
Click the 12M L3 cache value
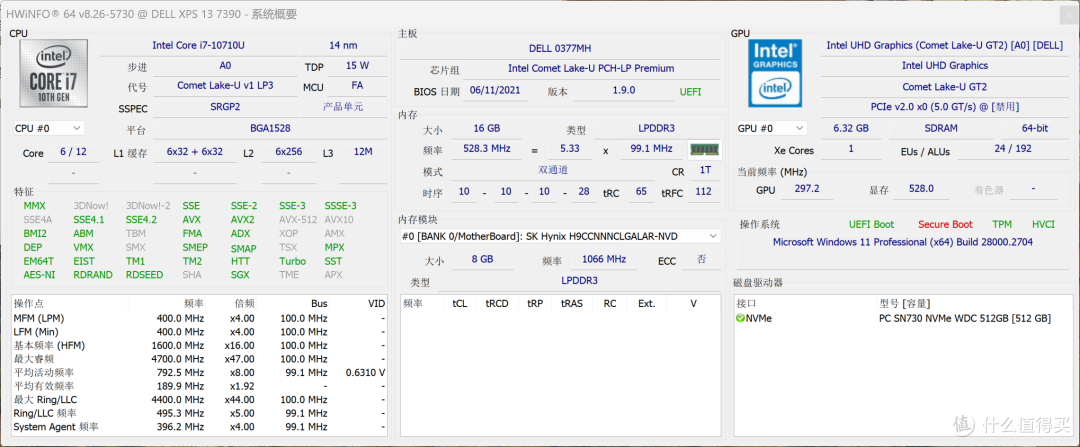pos(362,152)
